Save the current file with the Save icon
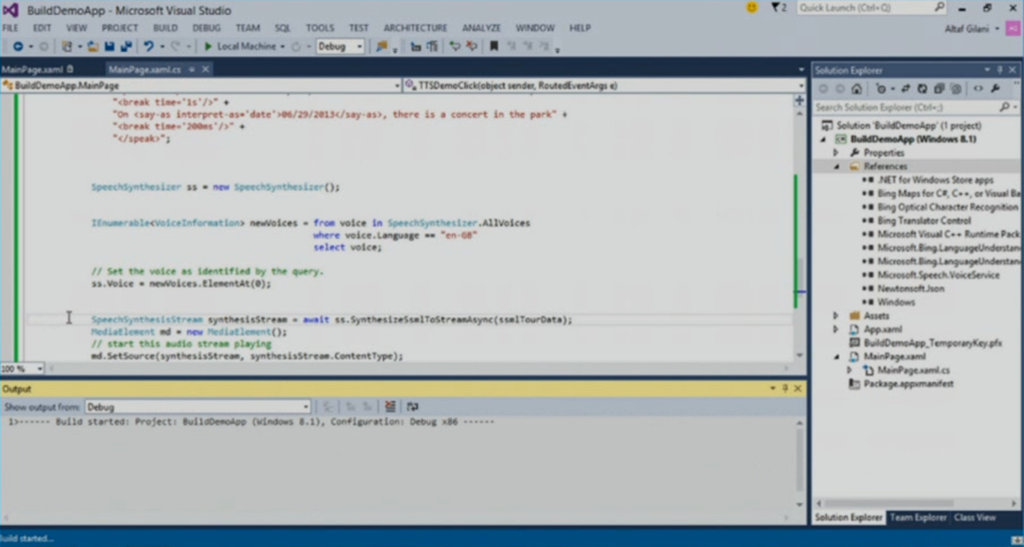This screenshot has width=1024, height=547. coord(109,46)
